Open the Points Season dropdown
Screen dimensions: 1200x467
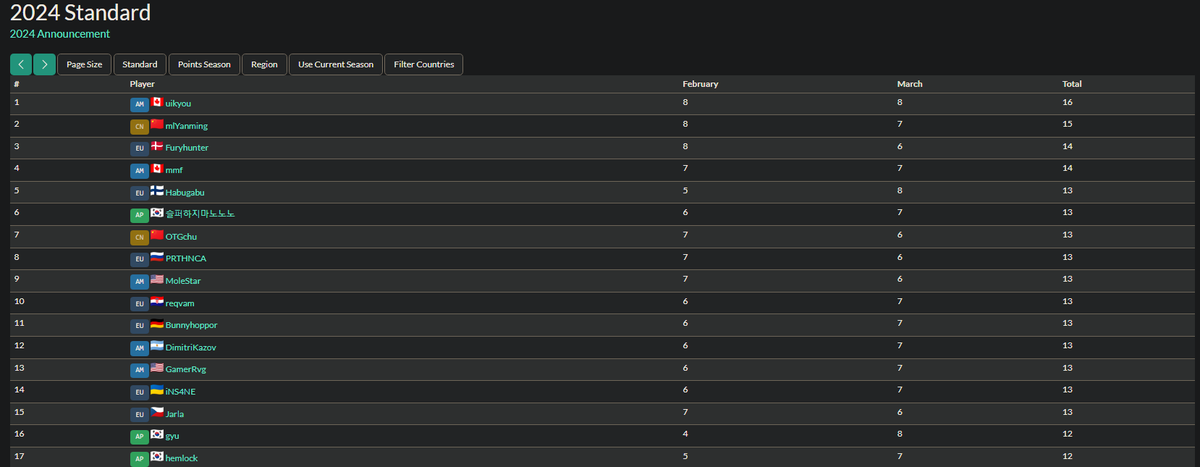pyautogui.click(x=204, y=64)
